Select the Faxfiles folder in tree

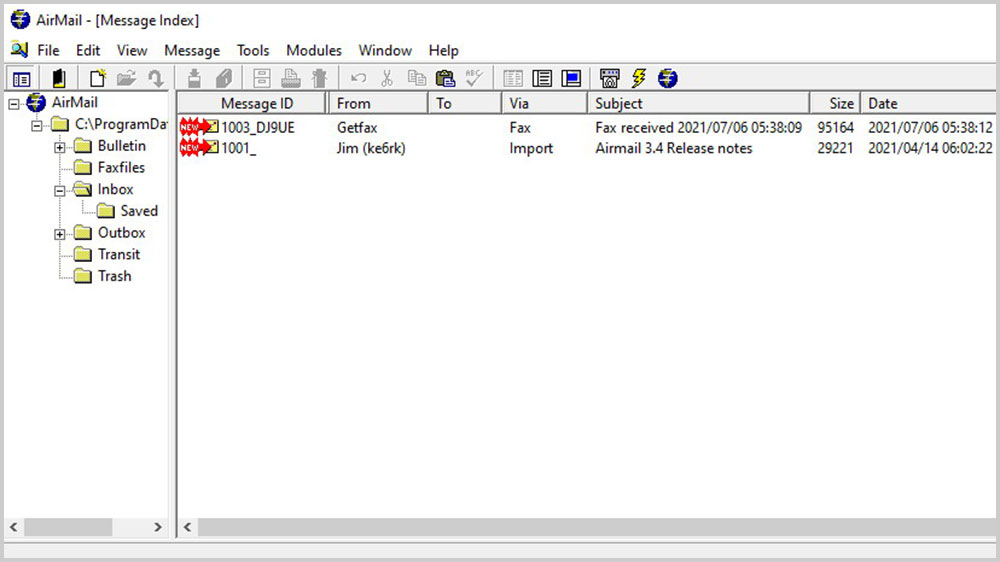(121, 168)
